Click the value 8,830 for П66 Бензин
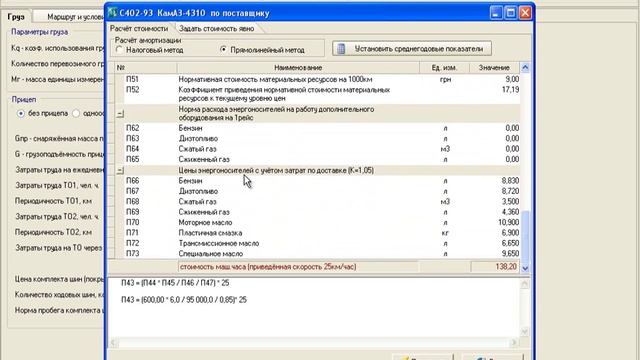The height and width of the screenshot is (360, 640). pos(510,181)
